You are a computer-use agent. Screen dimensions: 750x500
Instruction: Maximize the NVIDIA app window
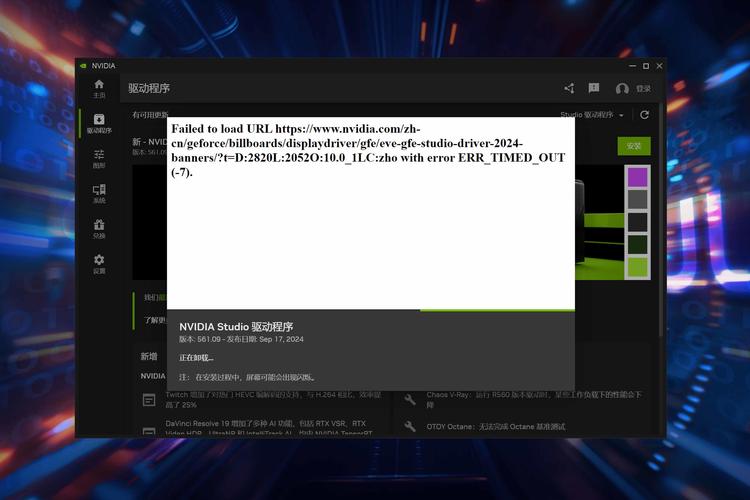click(x=646, y=66)
